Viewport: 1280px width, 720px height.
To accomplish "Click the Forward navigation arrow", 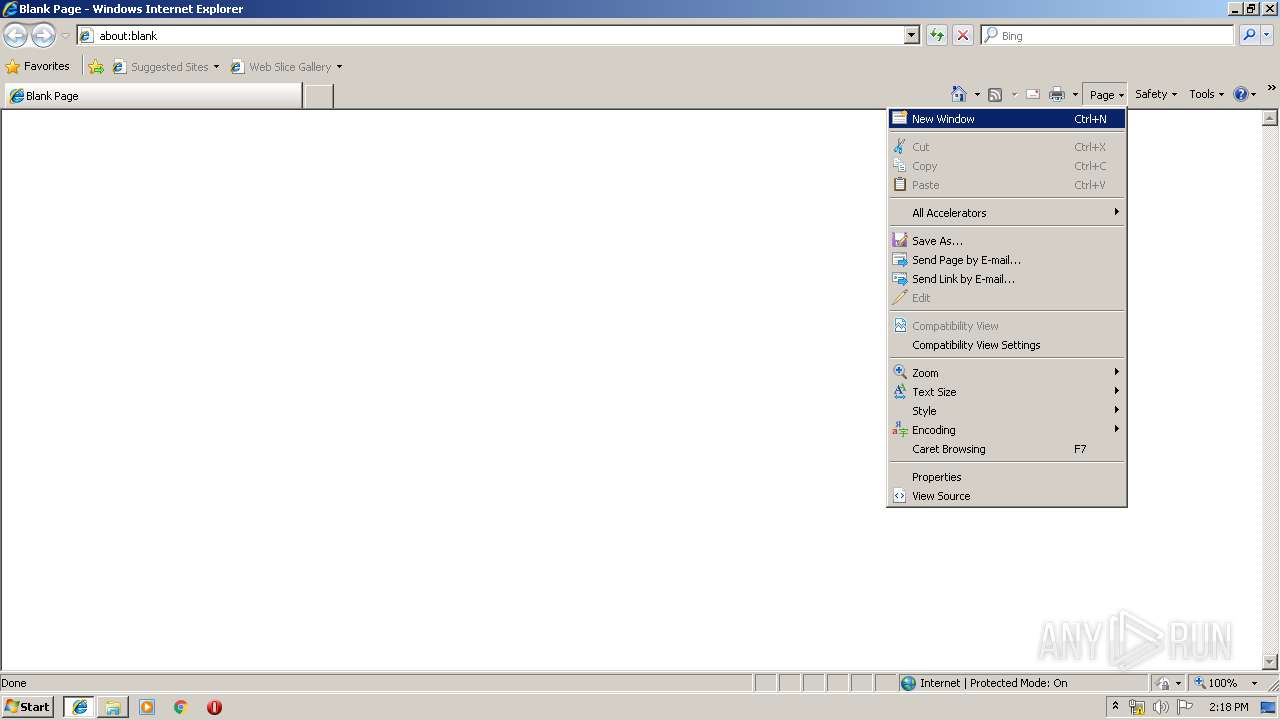I will tap(43, 36).
